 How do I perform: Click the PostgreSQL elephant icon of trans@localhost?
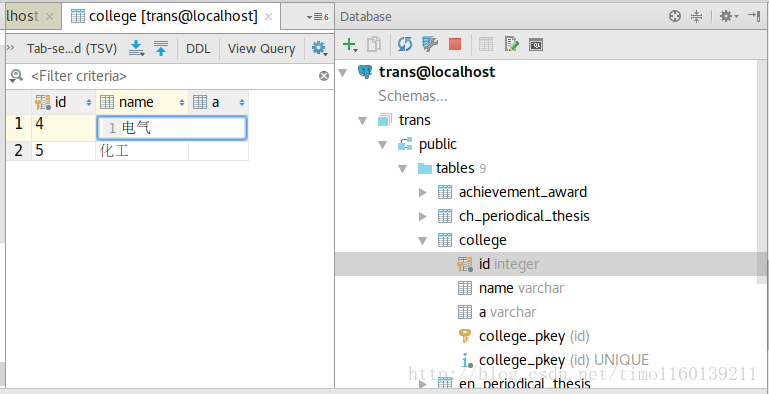click(x=365, y=72)
